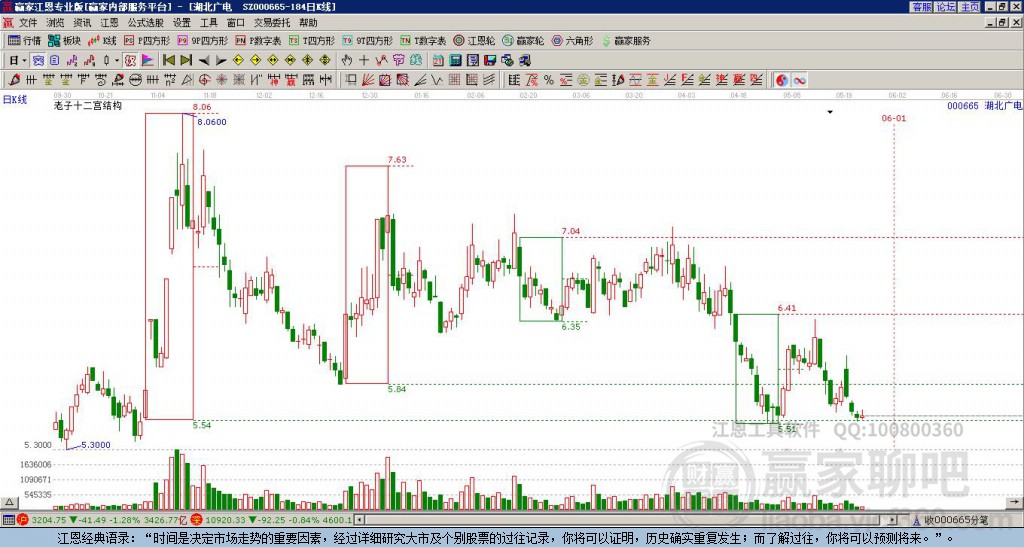
Task: Click the 老子十二宫结构 indicator title
Action: coord(88,105)
